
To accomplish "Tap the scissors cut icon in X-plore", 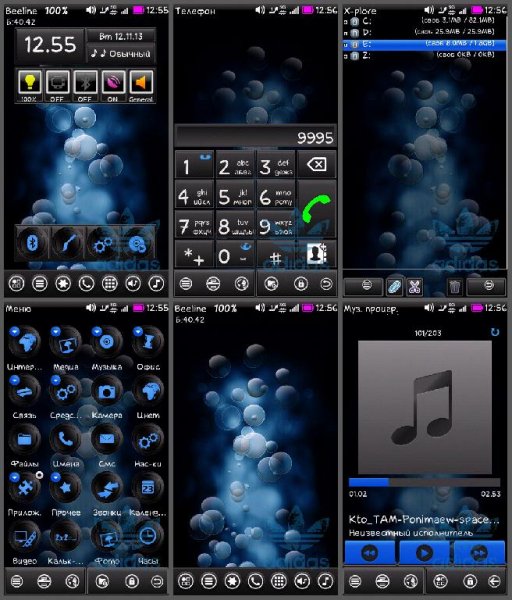I will coord(414,286).
